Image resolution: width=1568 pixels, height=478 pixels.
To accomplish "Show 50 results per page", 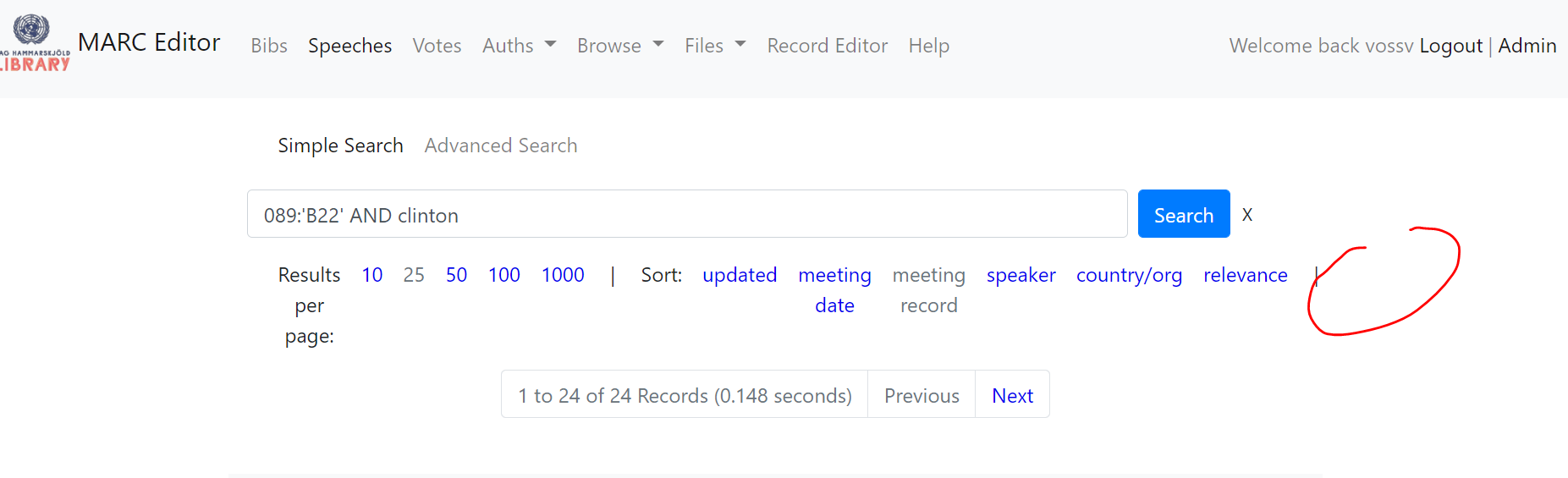I will [x=456, y=275].
